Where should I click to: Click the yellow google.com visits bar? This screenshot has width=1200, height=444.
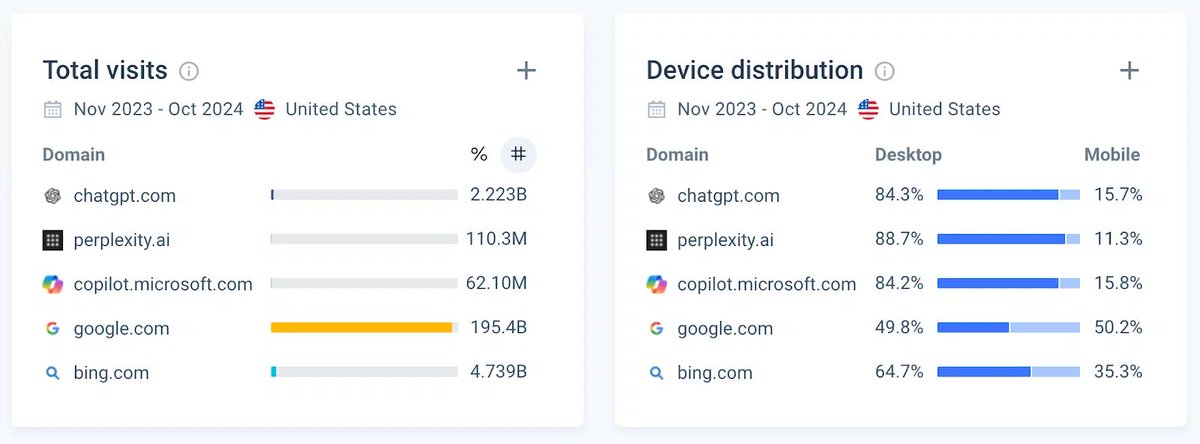(x=362, y=328)
